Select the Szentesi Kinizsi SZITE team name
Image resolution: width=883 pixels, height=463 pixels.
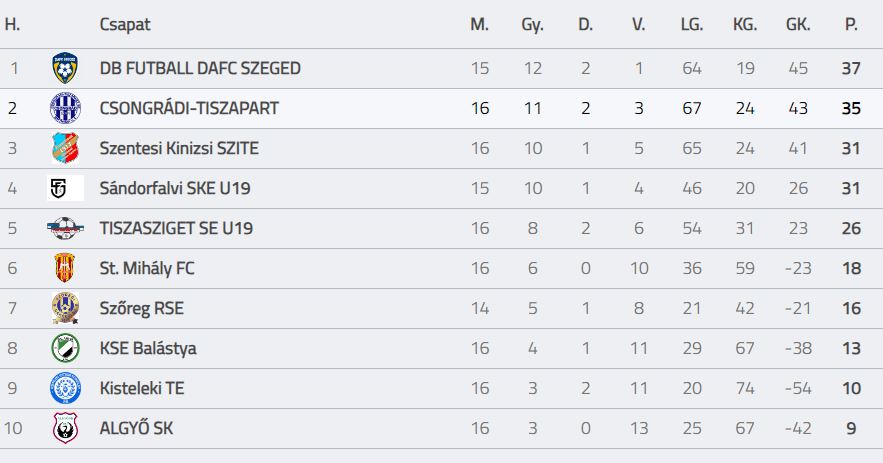(179, 148)
